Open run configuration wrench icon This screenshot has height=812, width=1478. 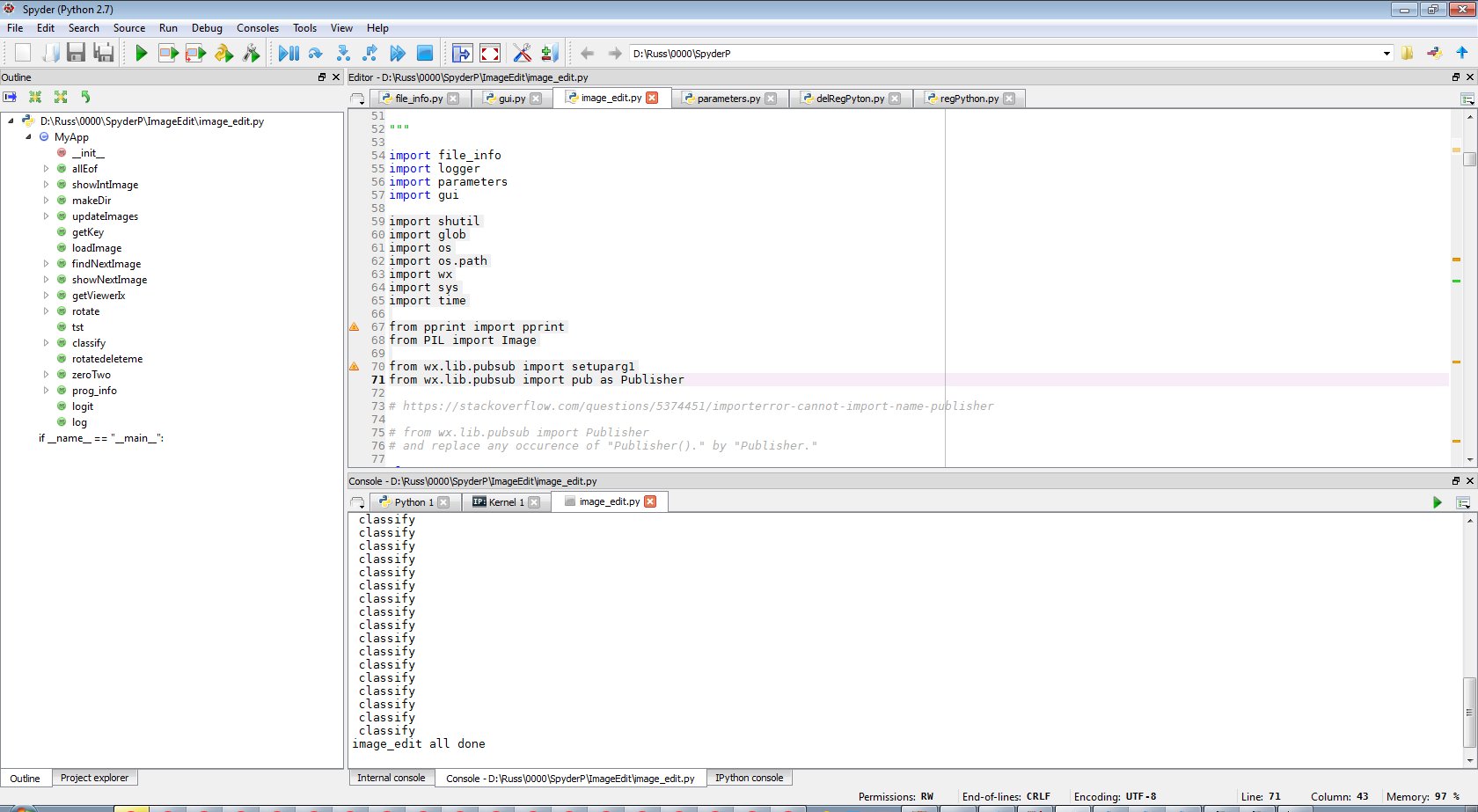click(x=251, y=53)
